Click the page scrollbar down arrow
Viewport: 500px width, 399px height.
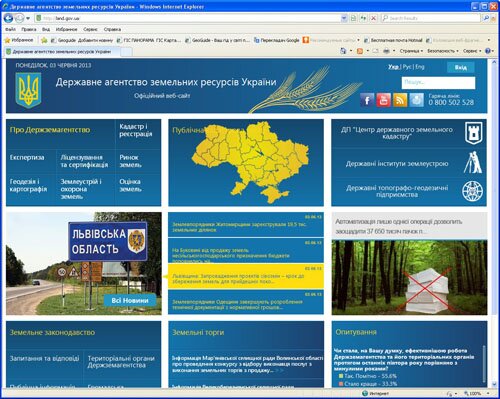[x=494, y=385]
